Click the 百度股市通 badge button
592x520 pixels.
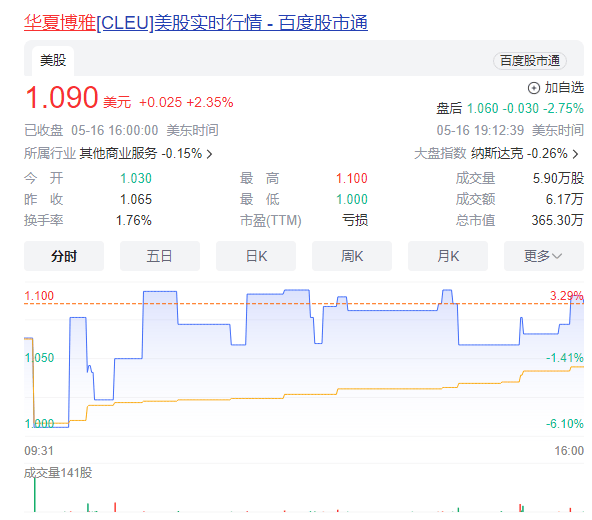click(x=530, y=61)
